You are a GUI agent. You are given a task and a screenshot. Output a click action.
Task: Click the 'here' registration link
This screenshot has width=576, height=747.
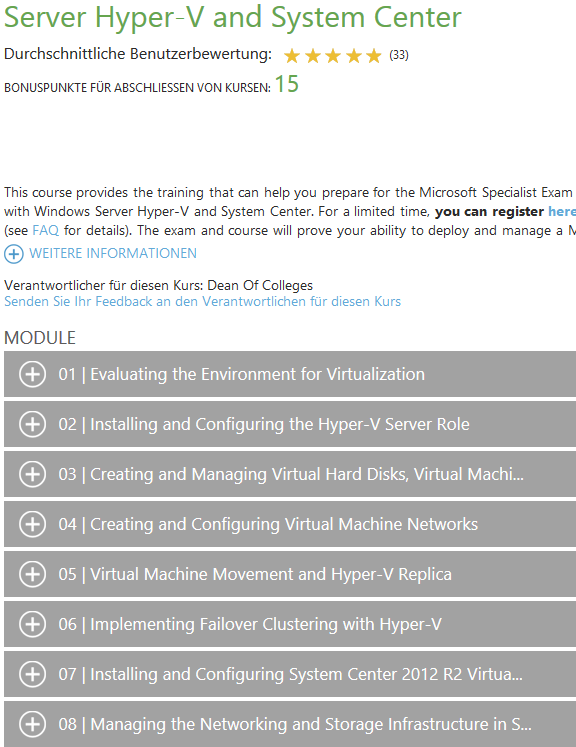562,212
